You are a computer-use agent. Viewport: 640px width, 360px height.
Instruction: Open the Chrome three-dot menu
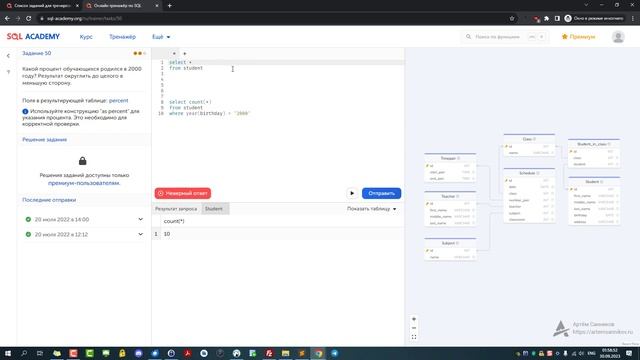pos(633,18)
